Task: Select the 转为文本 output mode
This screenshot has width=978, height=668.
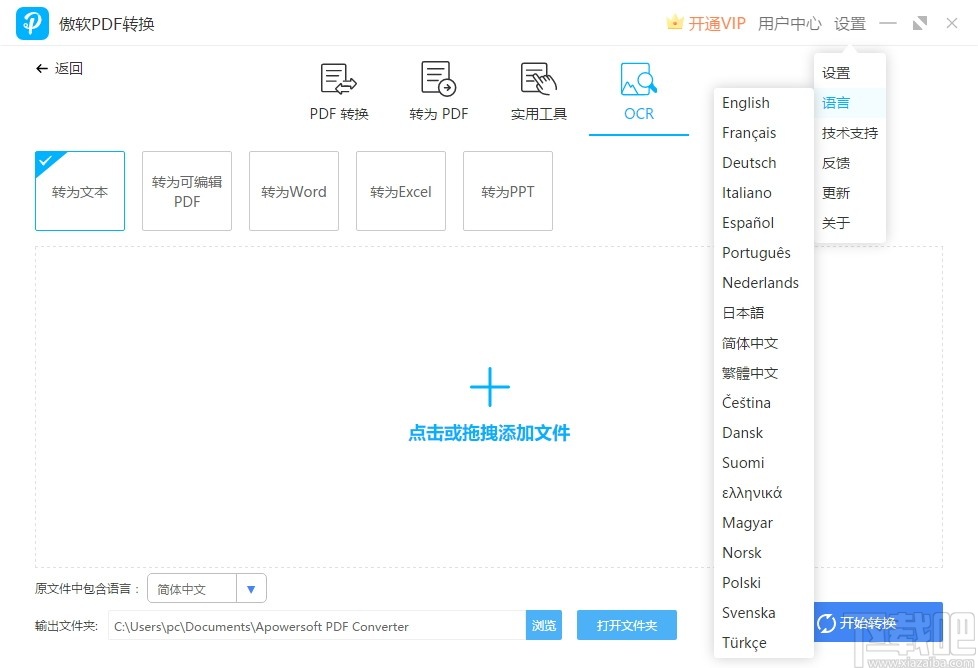Action: point(79,191)
